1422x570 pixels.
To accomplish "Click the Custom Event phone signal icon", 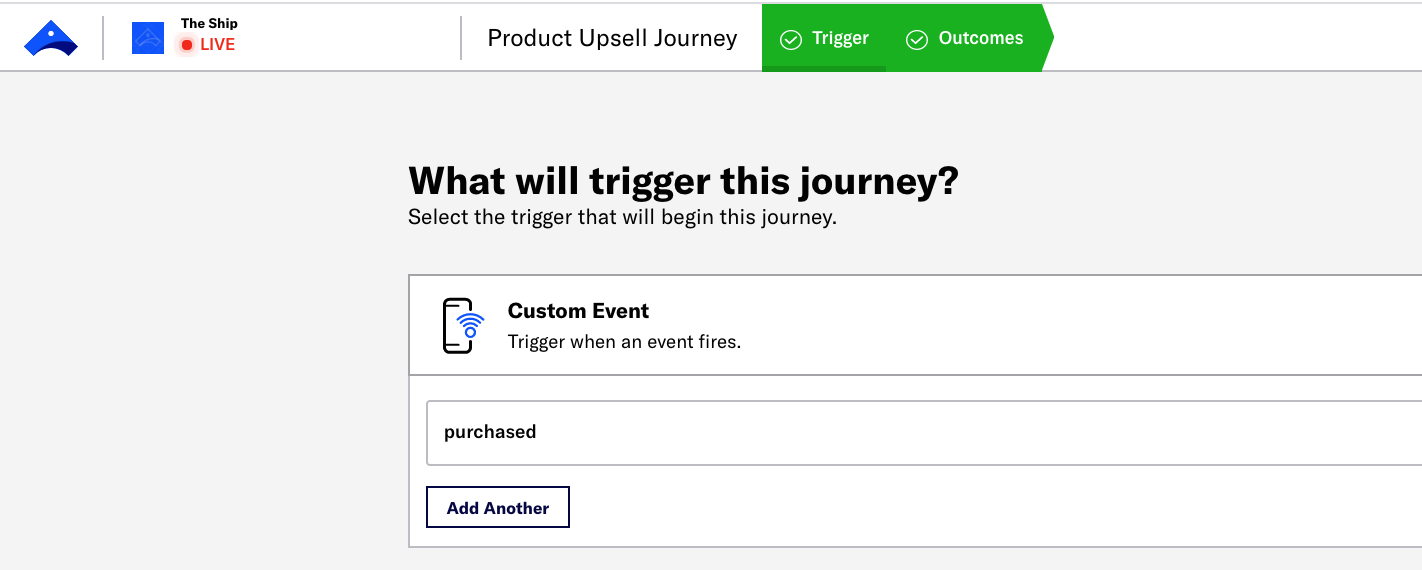I will point(462,325).
